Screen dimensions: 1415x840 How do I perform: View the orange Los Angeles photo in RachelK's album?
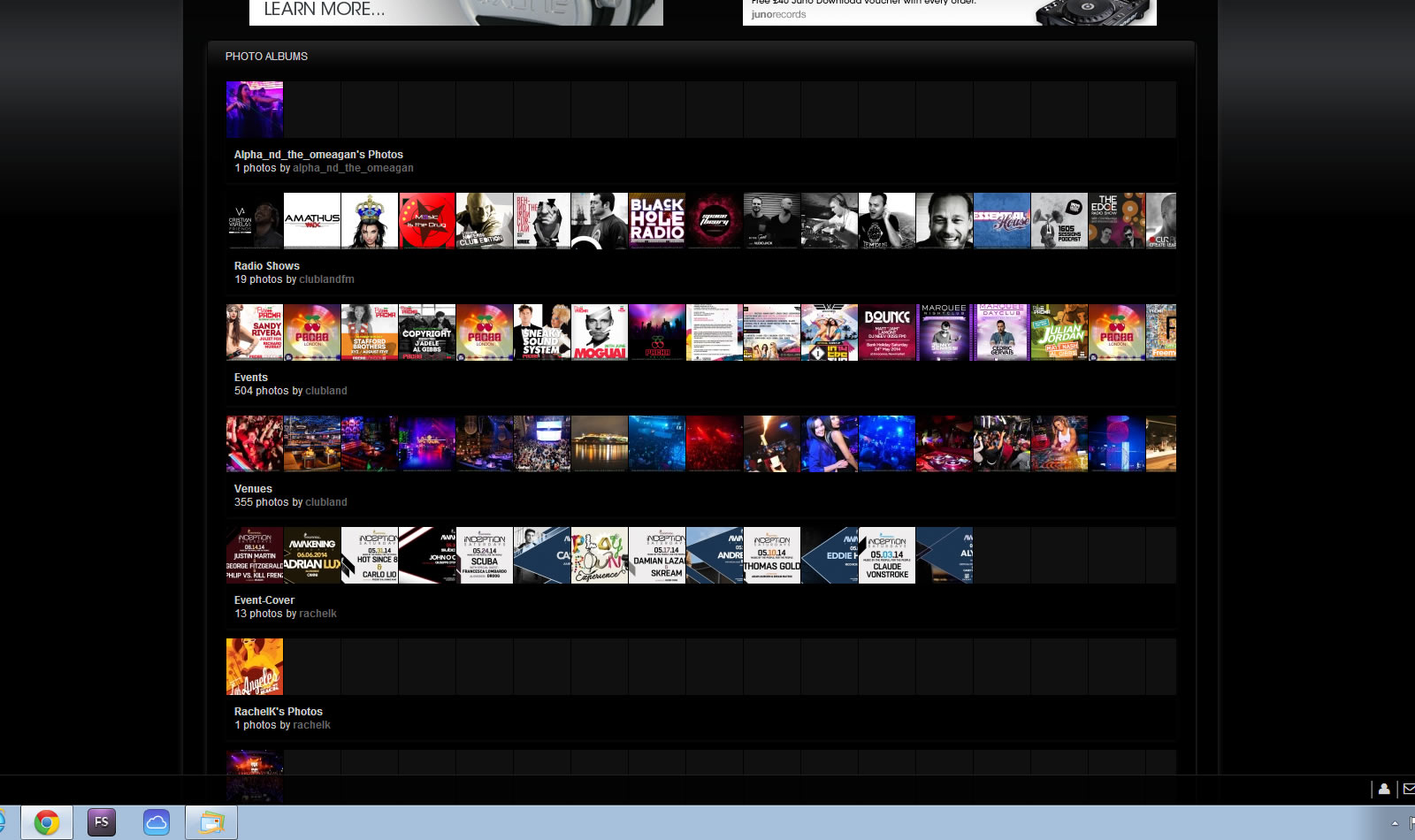click(255, 667)
